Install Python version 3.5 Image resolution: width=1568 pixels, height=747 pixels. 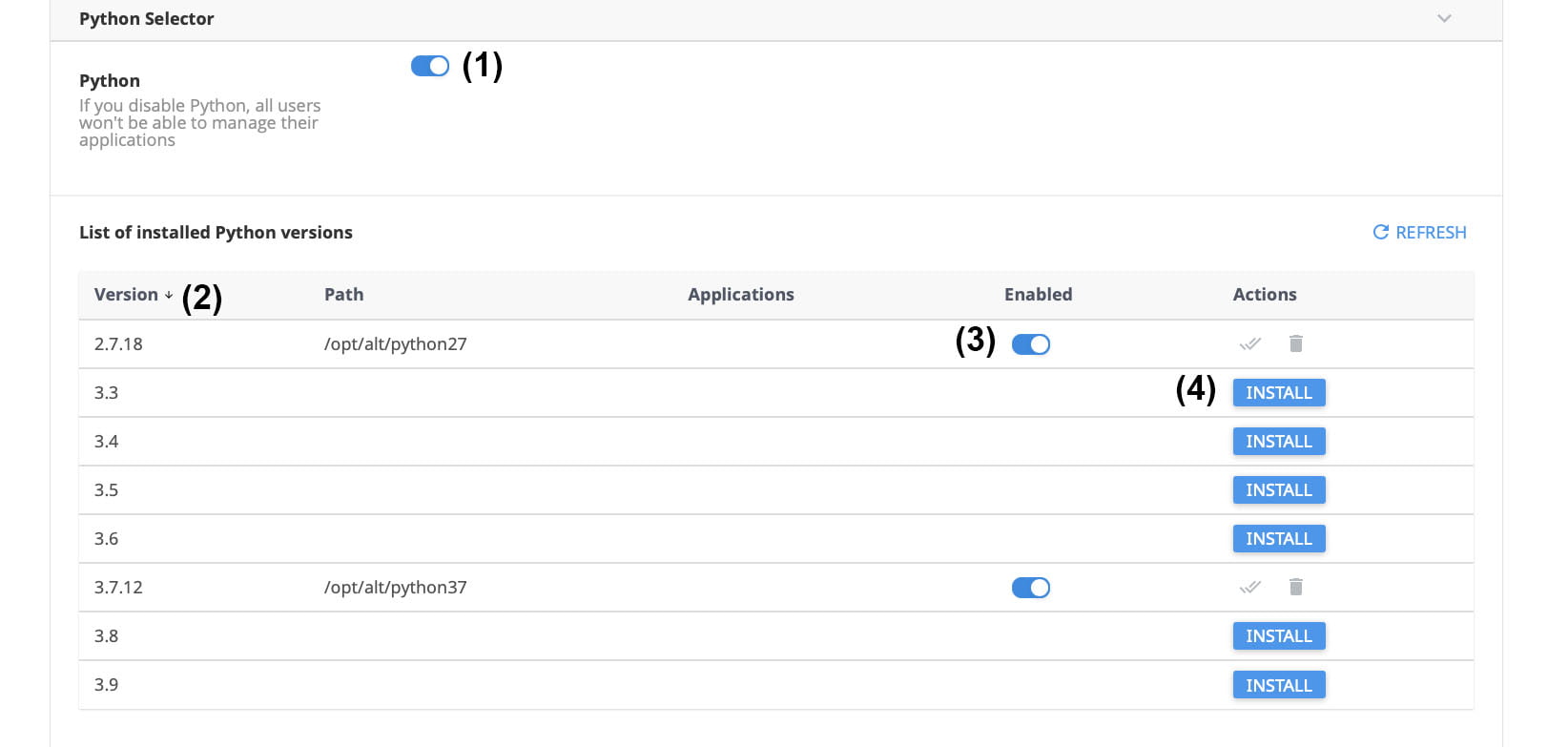click(x=1279, y=490)
